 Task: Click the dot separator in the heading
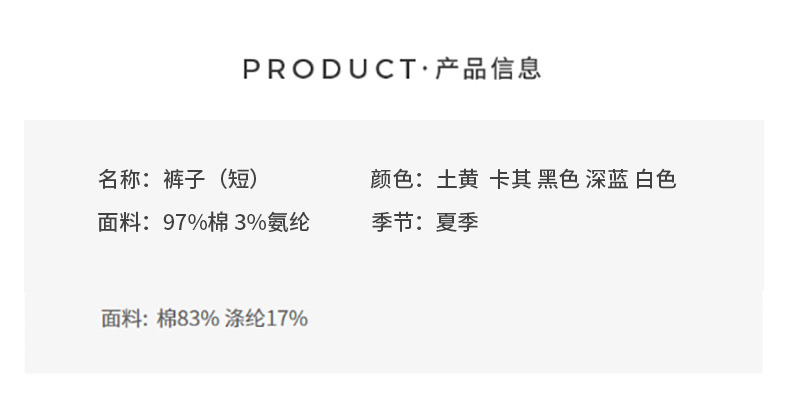click(x=425, y=69)
